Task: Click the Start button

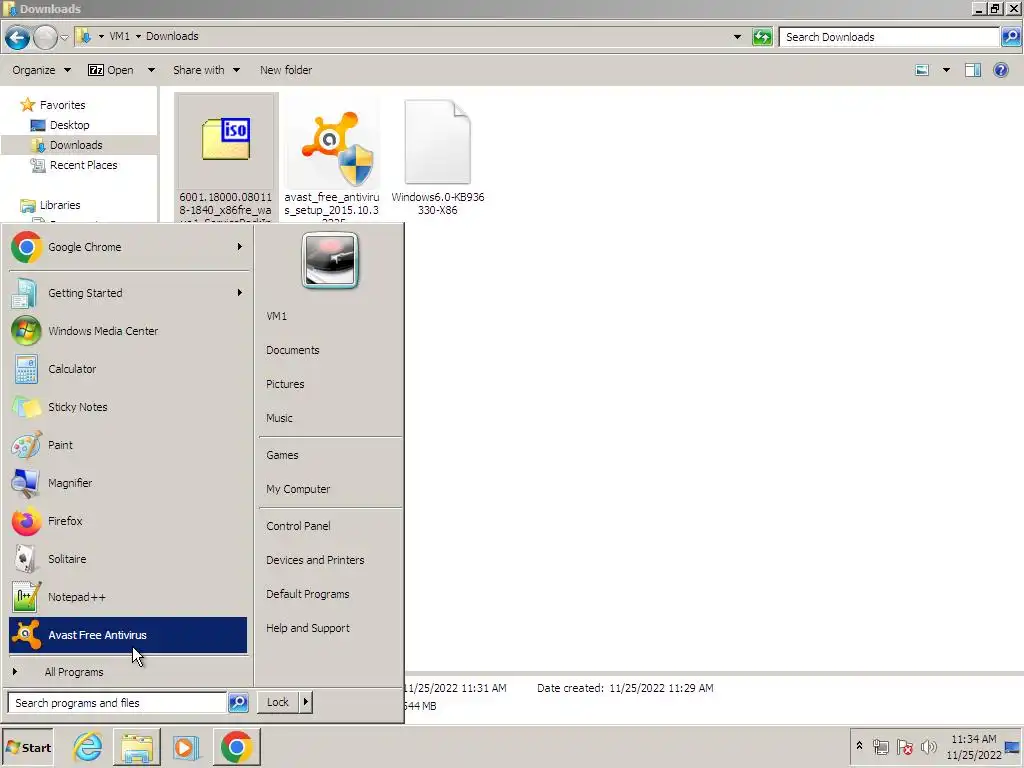Action: (27, 748)
